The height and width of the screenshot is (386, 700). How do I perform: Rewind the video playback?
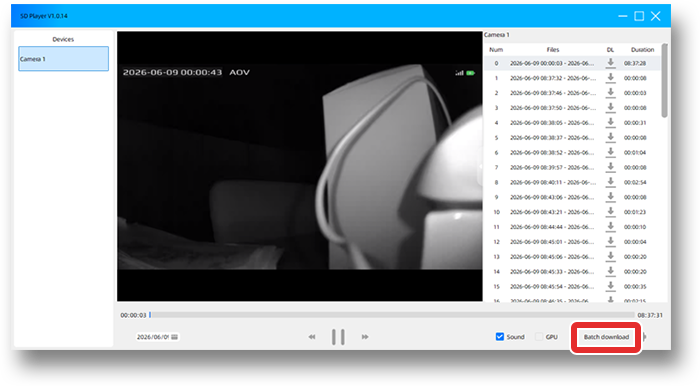point(312,337)
